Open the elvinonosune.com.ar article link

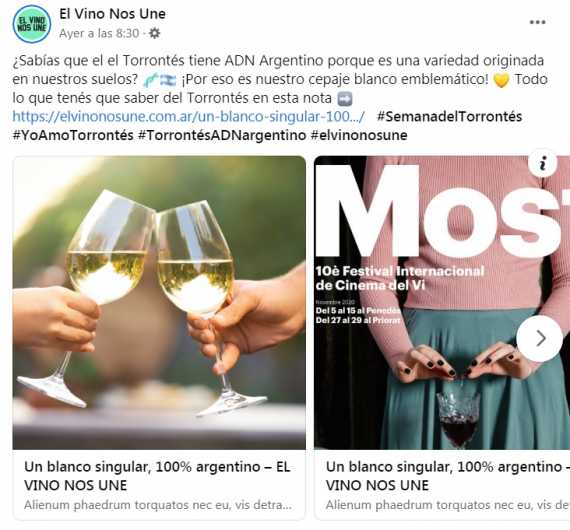coord(189,117)
